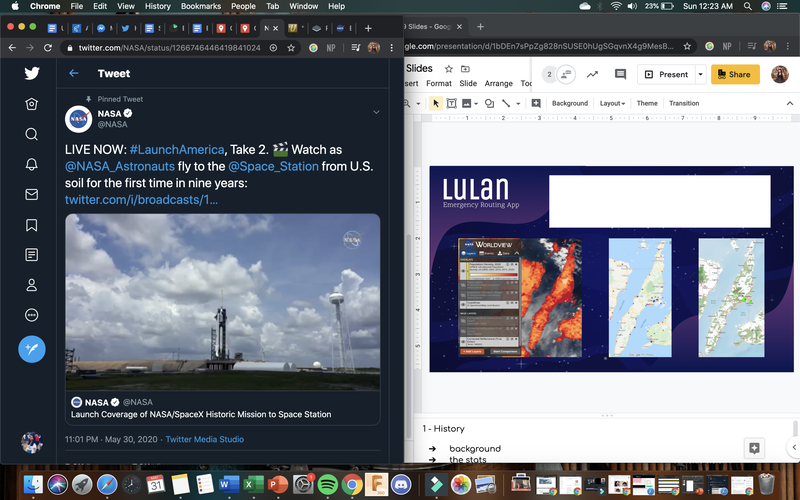800x500 pixels.
Task: Open Twitter Lists icon in sidebar
Action: (x=32, y=255)
